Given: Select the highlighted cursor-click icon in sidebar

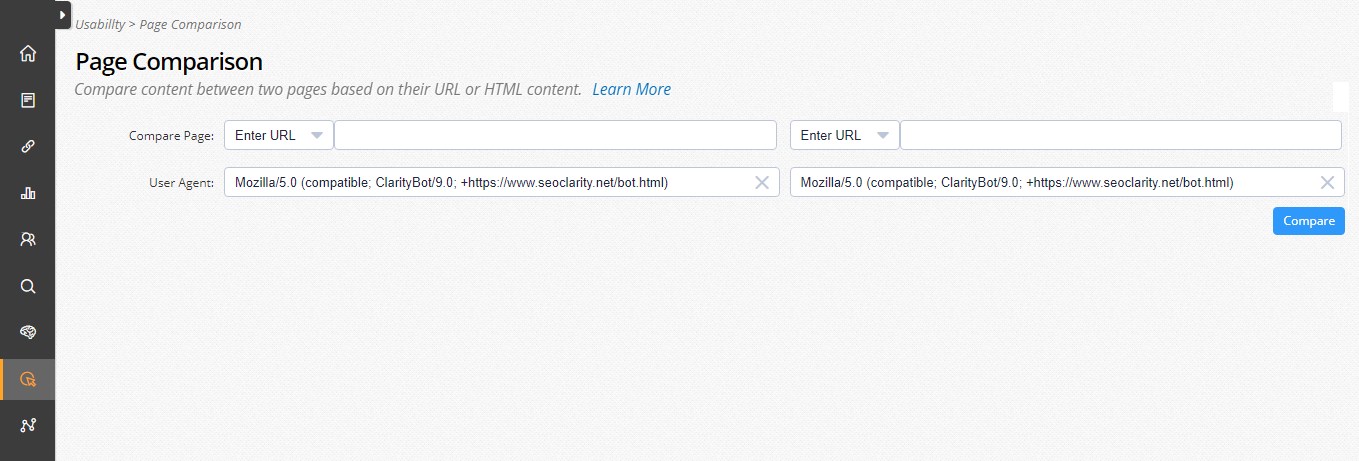Looking at the screenshot, I should coord(28,379).
